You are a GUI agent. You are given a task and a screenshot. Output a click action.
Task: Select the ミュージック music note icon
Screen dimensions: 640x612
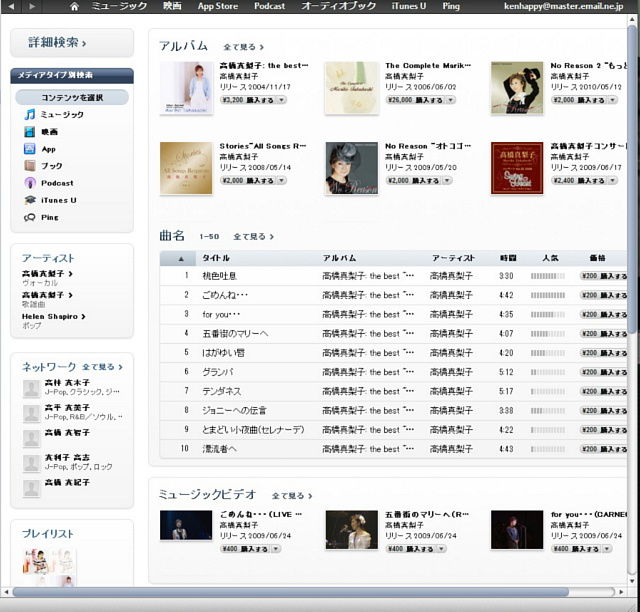(x=29, y=114)
